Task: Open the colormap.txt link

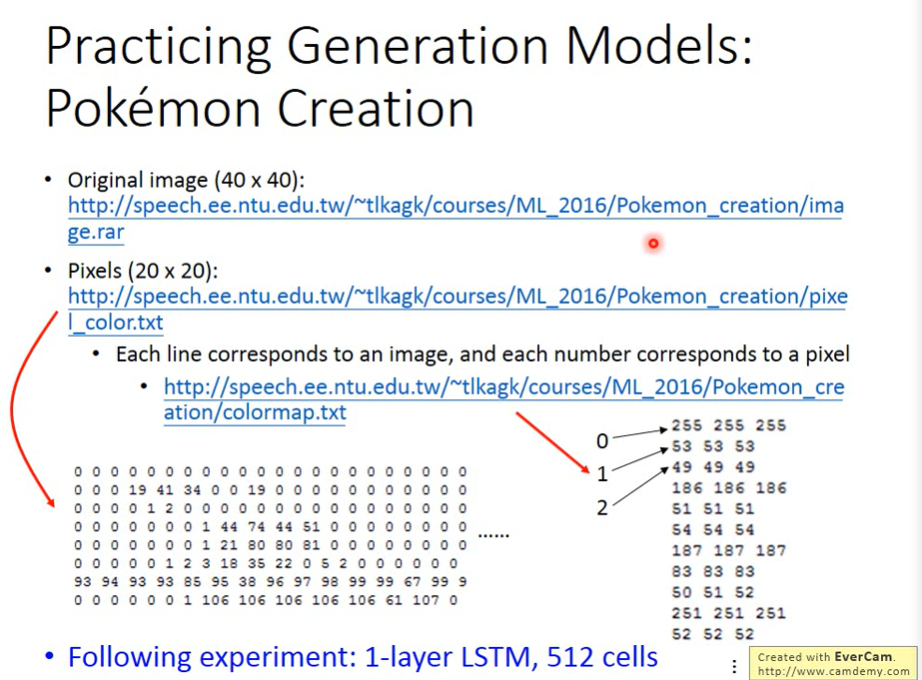Action: 504,399
